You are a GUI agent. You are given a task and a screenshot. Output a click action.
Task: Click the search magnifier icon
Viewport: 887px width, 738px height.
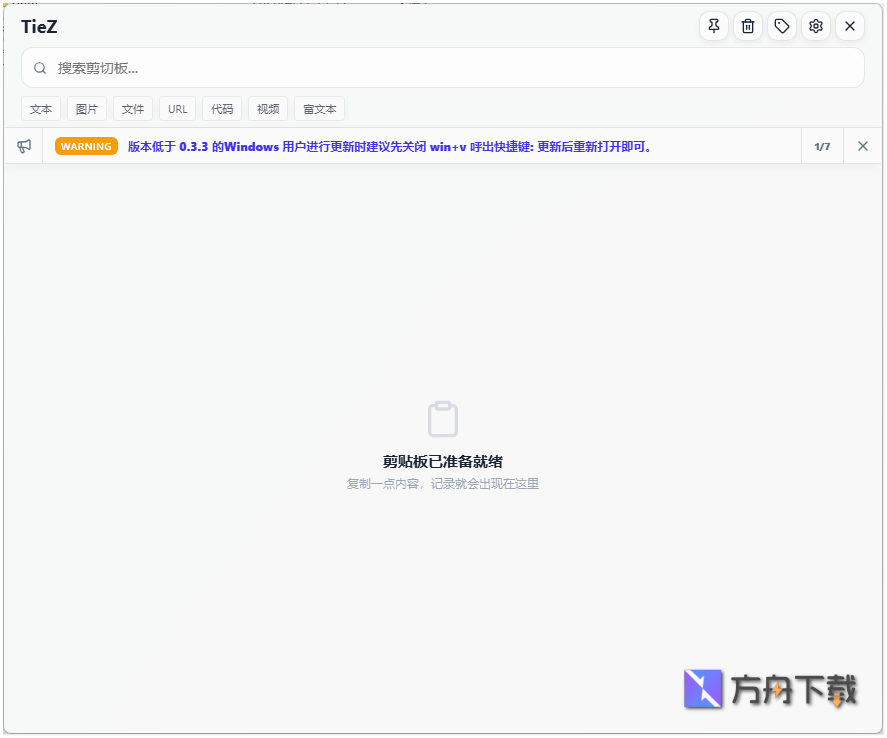click(x=39, y=67)
